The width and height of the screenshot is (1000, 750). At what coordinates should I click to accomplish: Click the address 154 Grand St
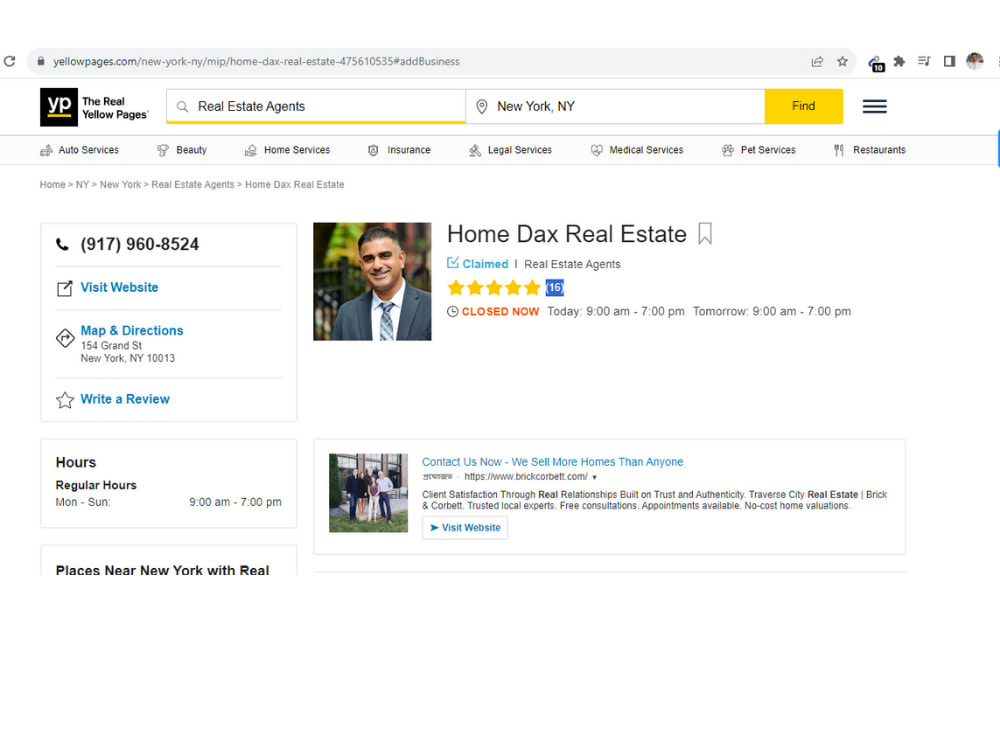(x=112, y=346)
